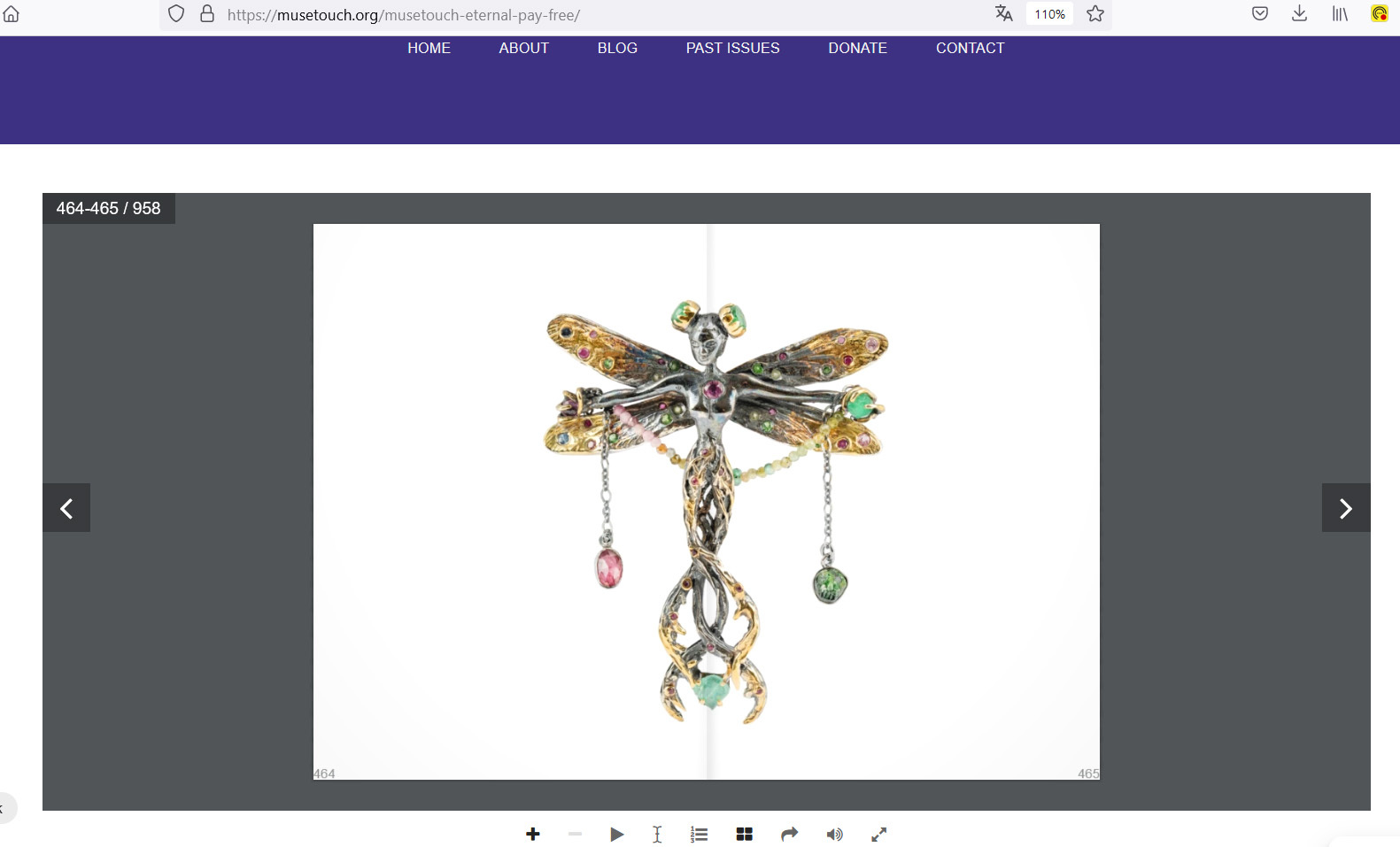This screenshot has height=847, width=1400.
Task: Click the dragonfly fairy brooch image
Action: [714, 512]
